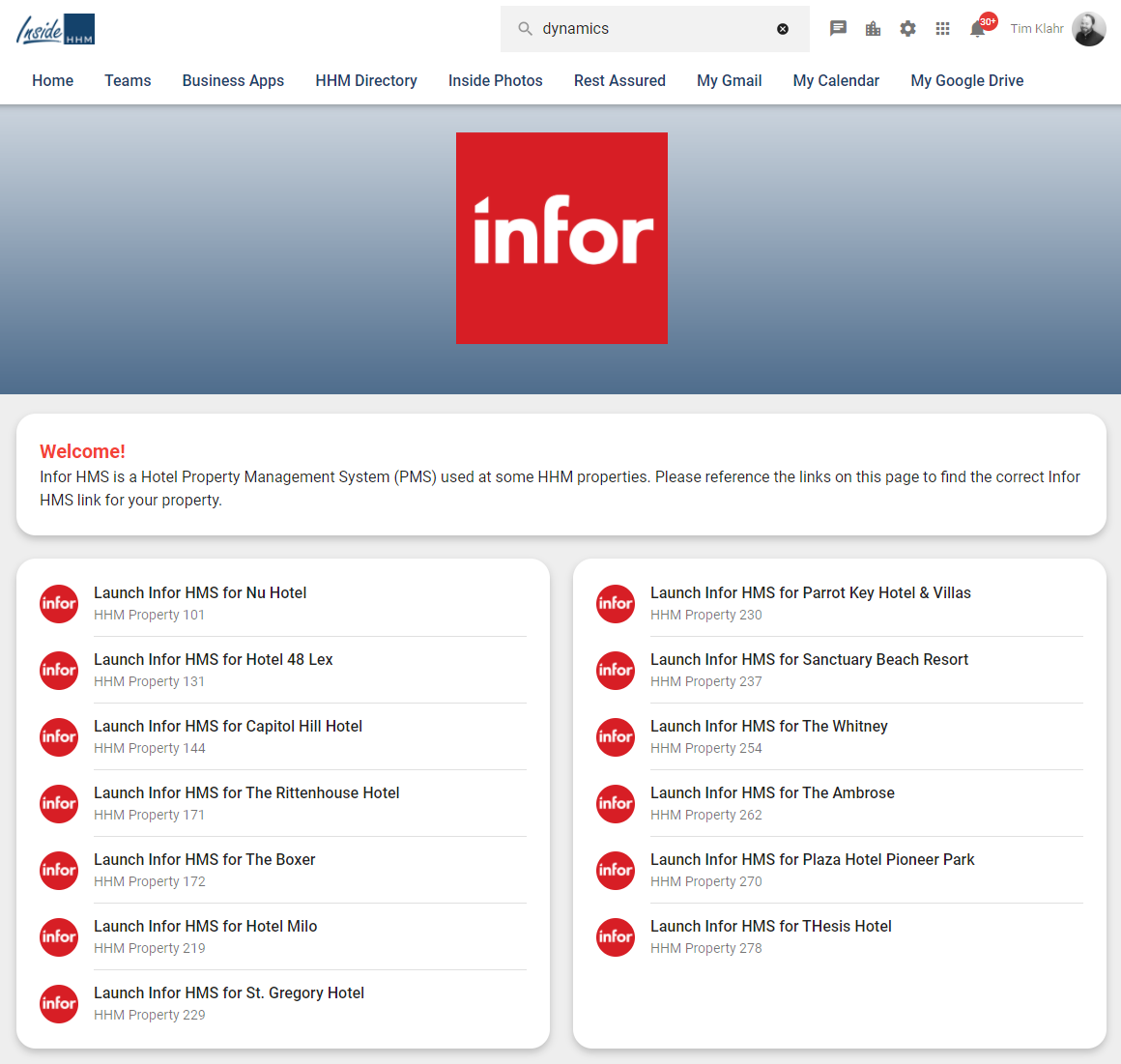
Task: Open the settings gear icon
Action: pos(908,29)
